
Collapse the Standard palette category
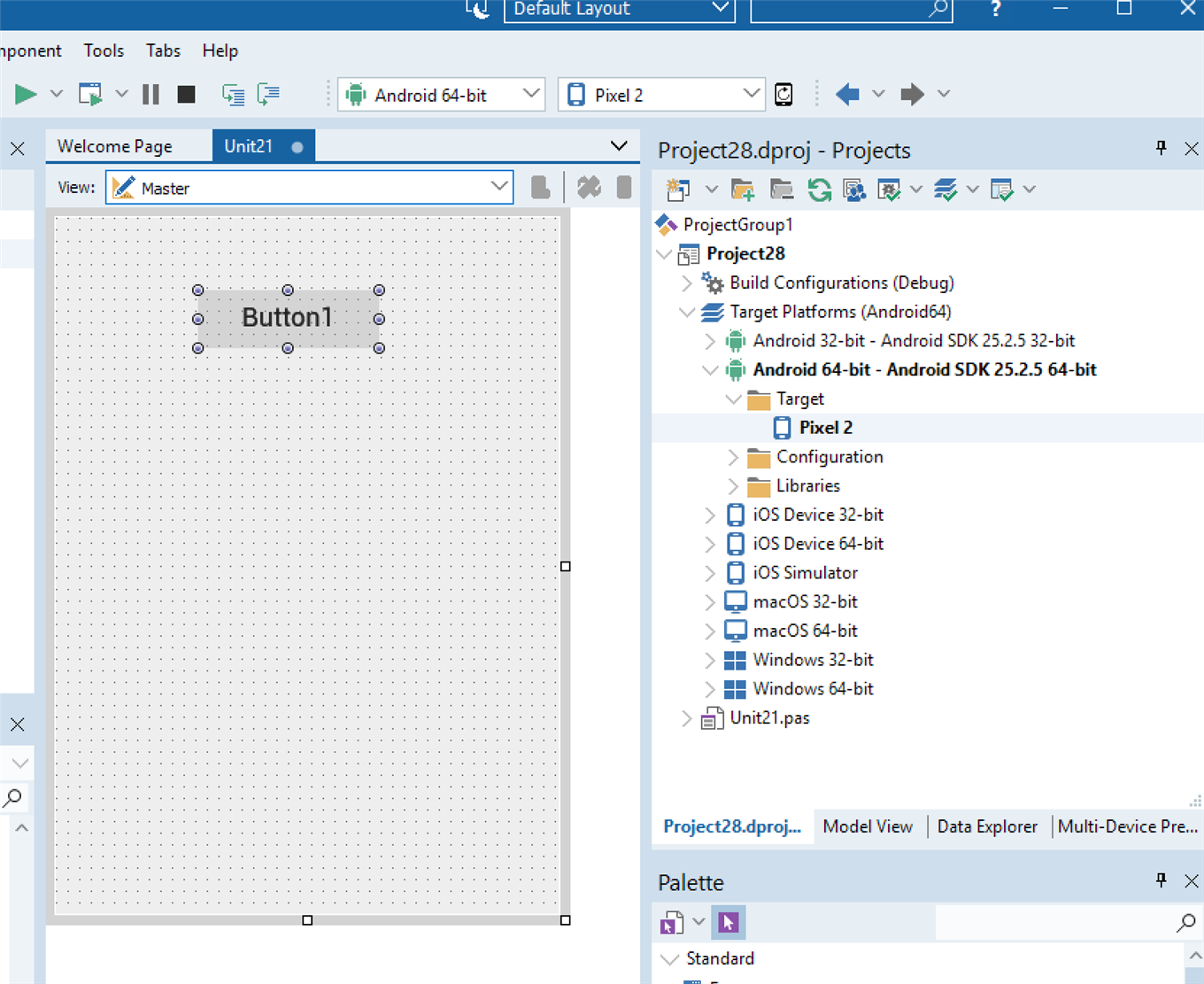click(670, 959)
